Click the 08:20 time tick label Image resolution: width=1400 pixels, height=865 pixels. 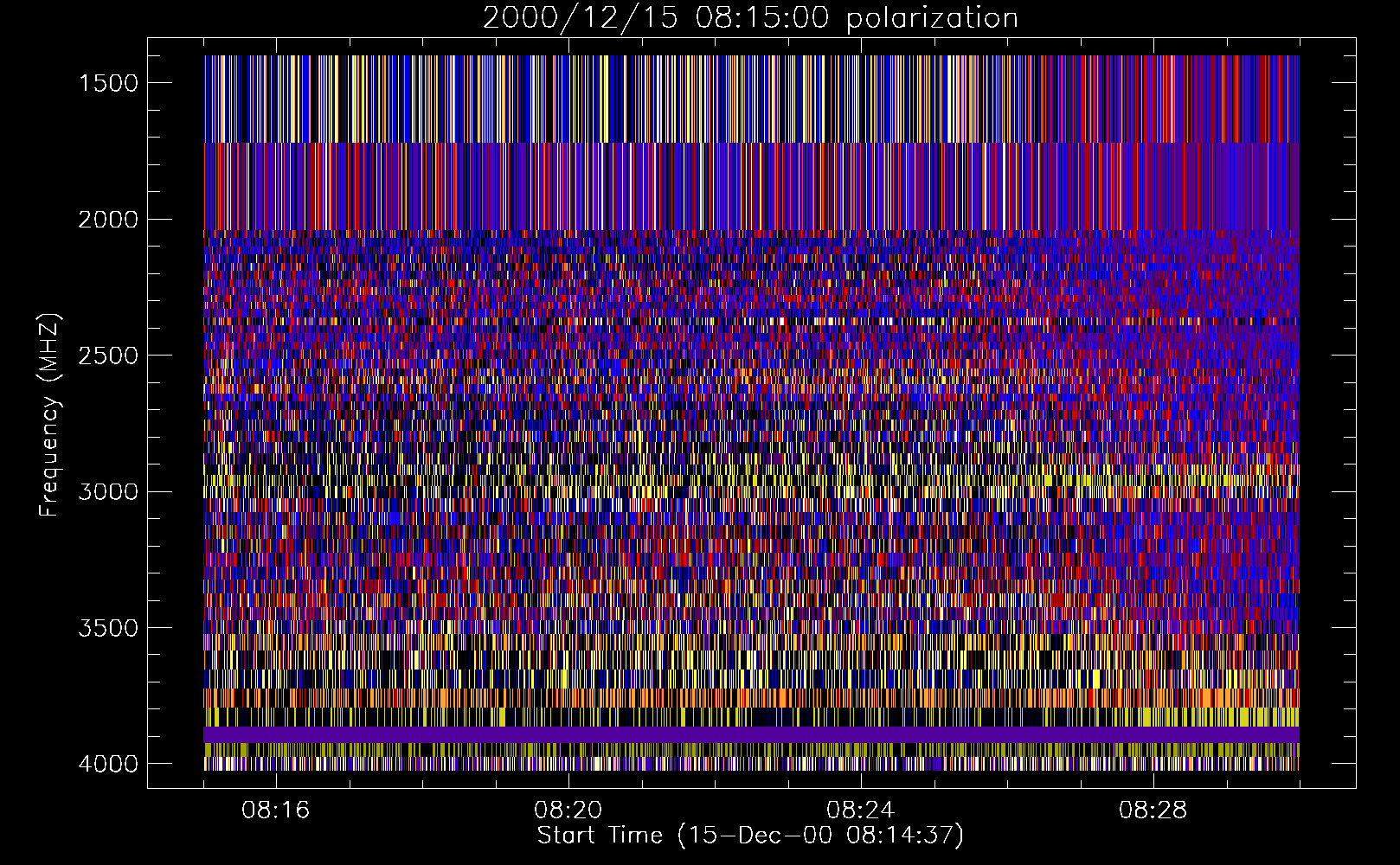[x=568, y=811]
